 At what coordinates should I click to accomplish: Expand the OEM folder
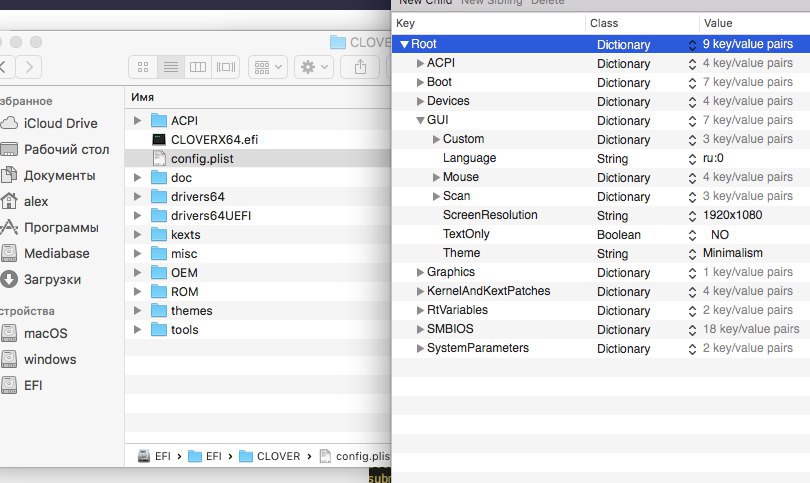coord(137,272)
